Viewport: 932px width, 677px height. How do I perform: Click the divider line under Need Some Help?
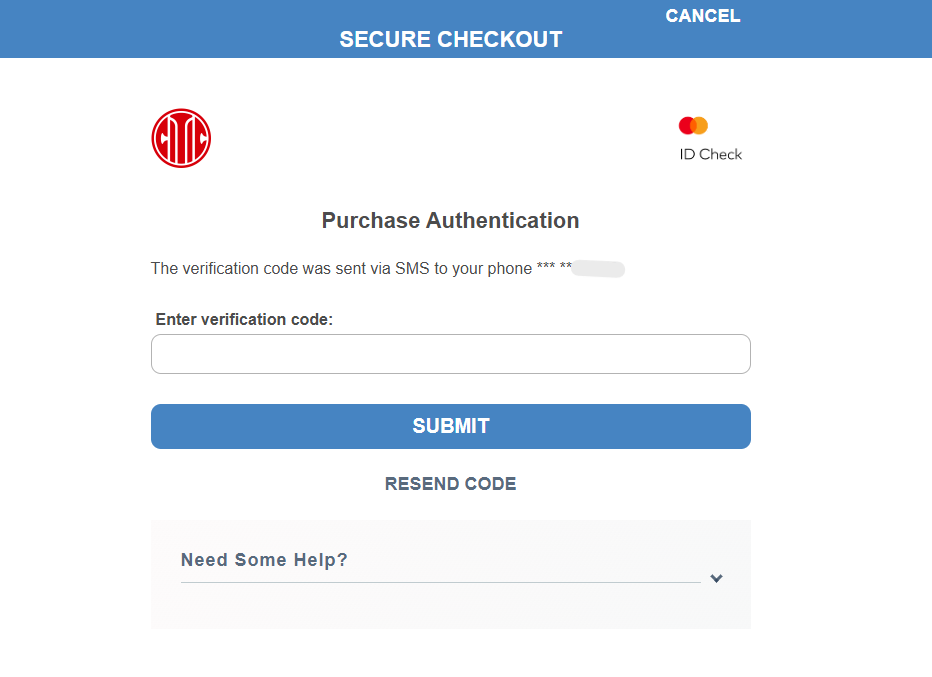440,582
